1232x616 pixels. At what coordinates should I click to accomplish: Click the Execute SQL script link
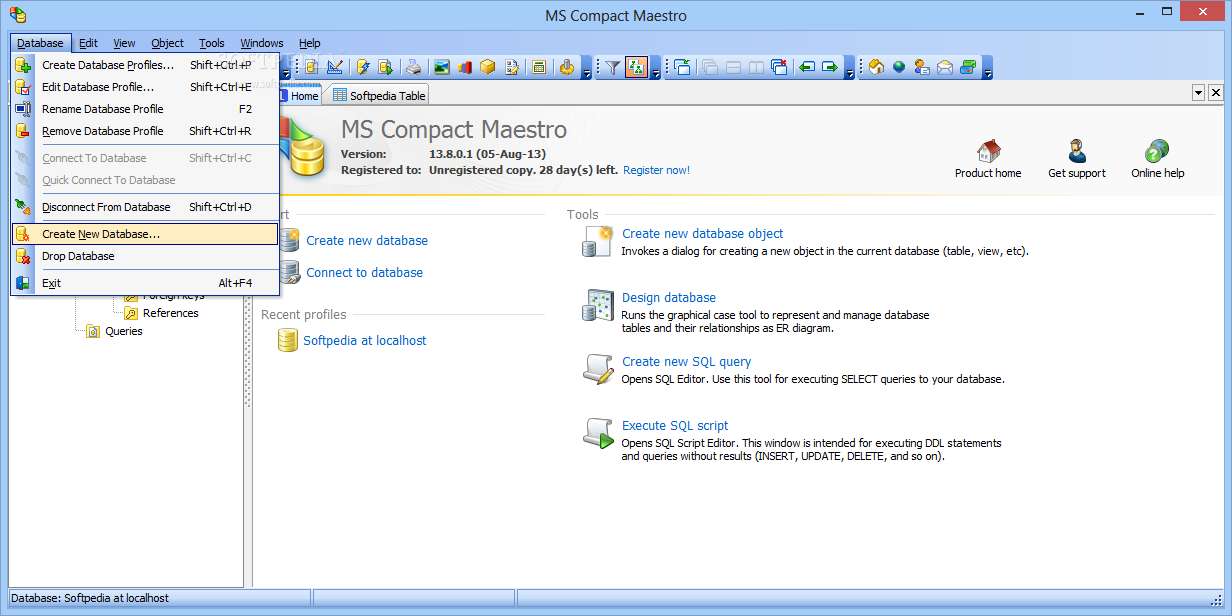point(675,425)
